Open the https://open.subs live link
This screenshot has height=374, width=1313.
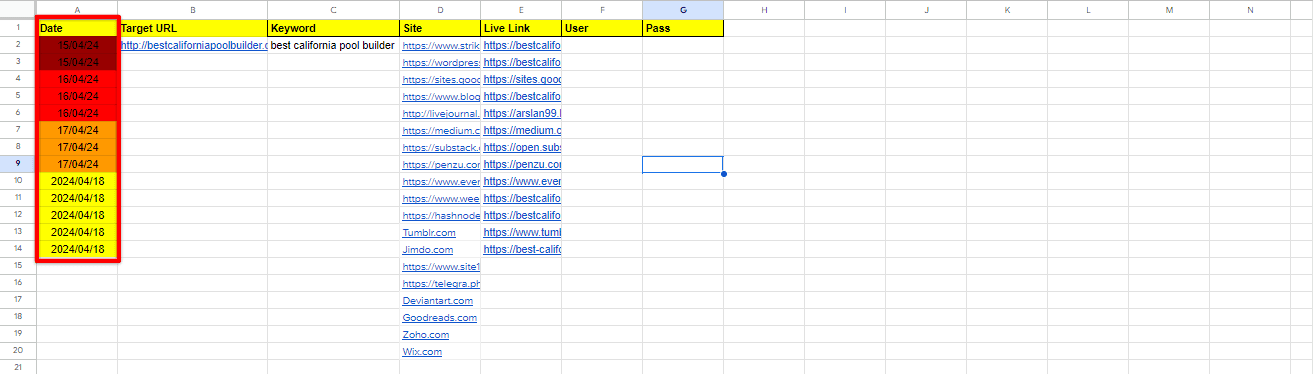coord(522,148)
